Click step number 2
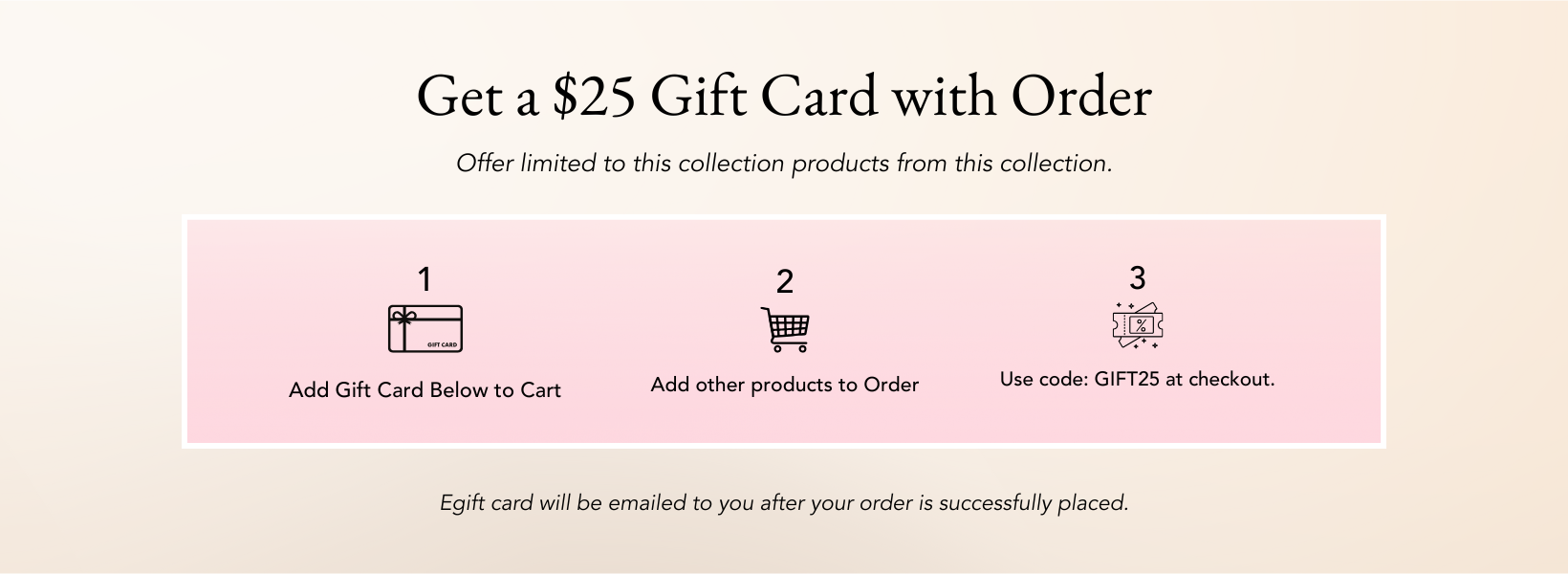 784,281
